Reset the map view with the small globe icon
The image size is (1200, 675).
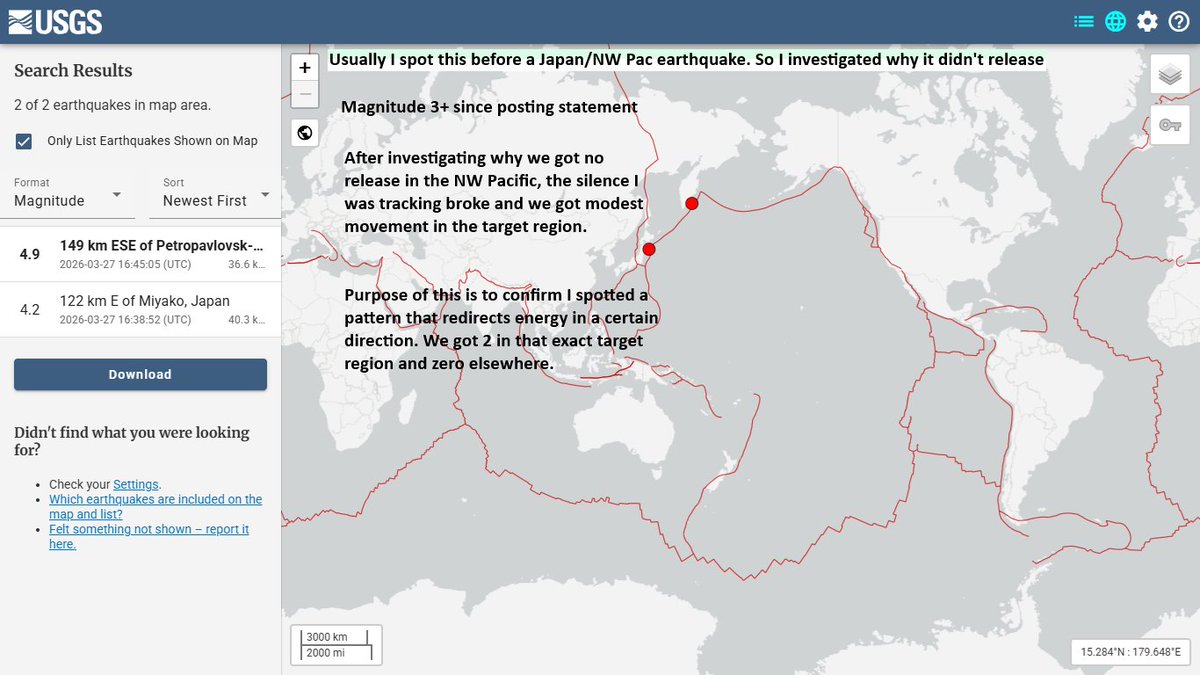304,132
